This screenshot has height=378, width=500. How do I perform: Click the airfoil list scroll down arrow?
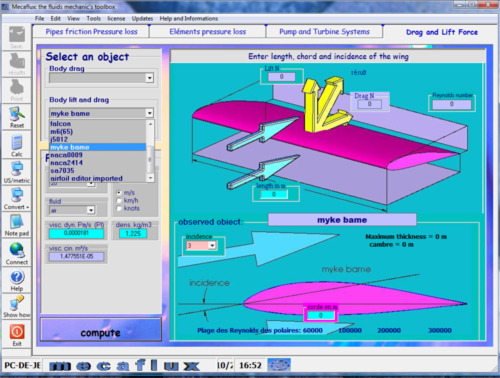150,178
